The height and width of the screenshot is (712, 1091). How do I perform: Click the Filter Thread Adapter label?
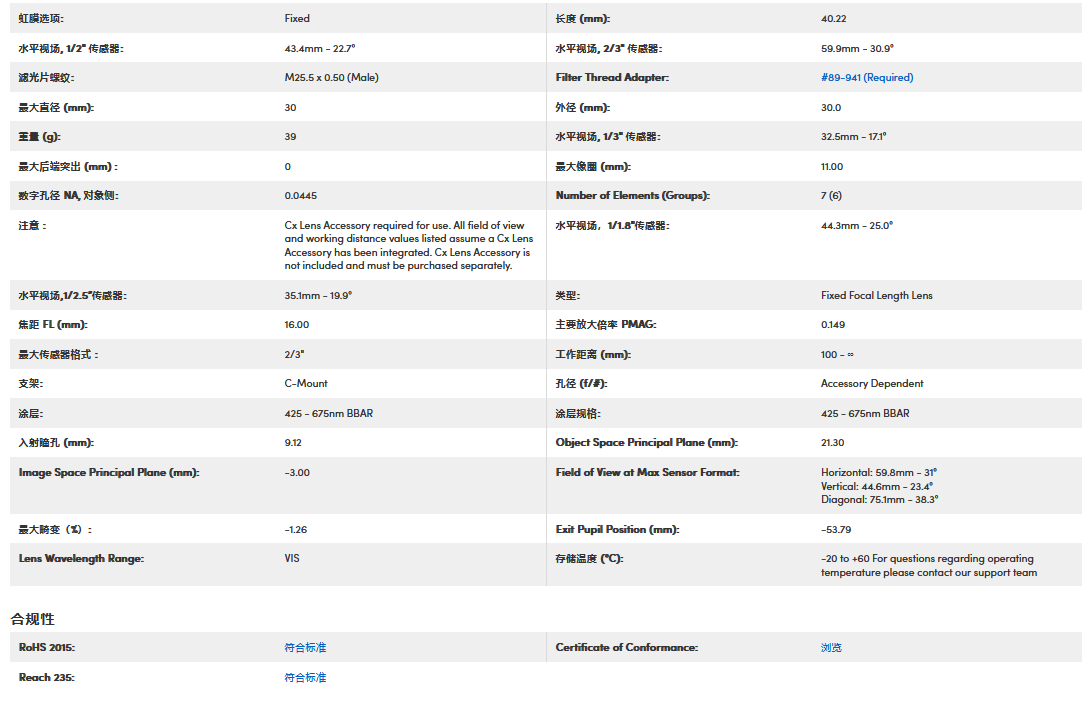pos(612,78)
